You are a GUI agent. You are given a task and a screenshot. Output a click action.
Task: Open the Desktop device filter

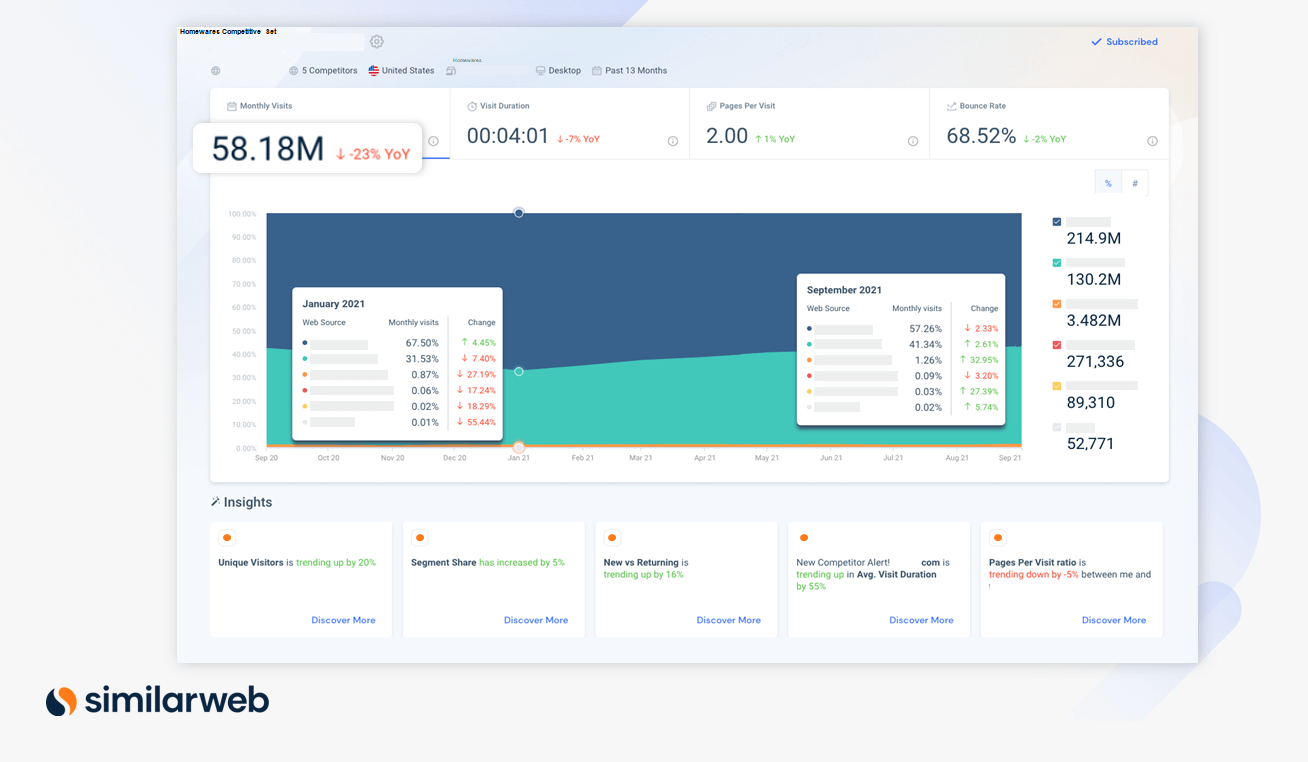pos(558,71)
